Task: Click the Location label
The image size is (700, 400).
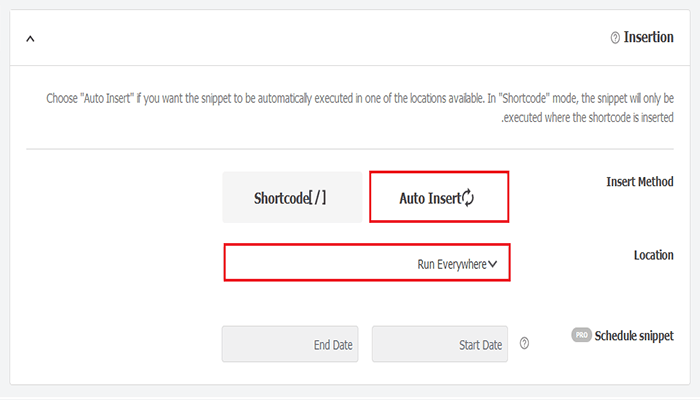Action: click(653, 255)
